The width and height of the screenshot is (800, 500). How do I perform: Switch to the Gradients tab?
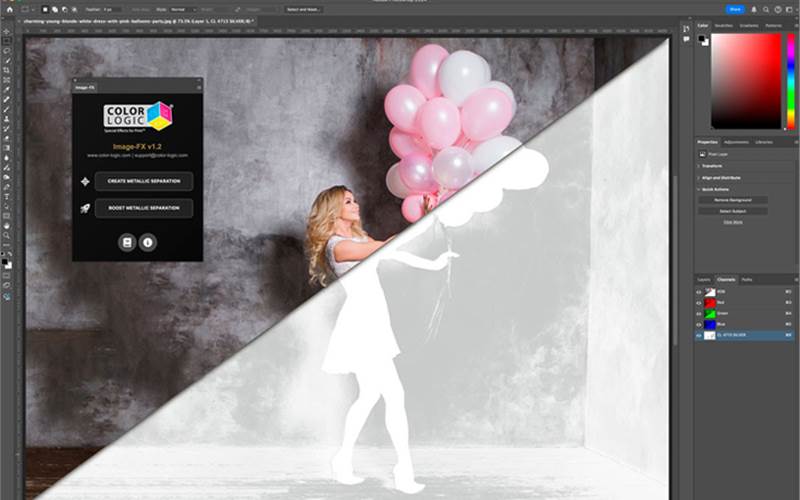pyautogui.click(x=749, y=26)
